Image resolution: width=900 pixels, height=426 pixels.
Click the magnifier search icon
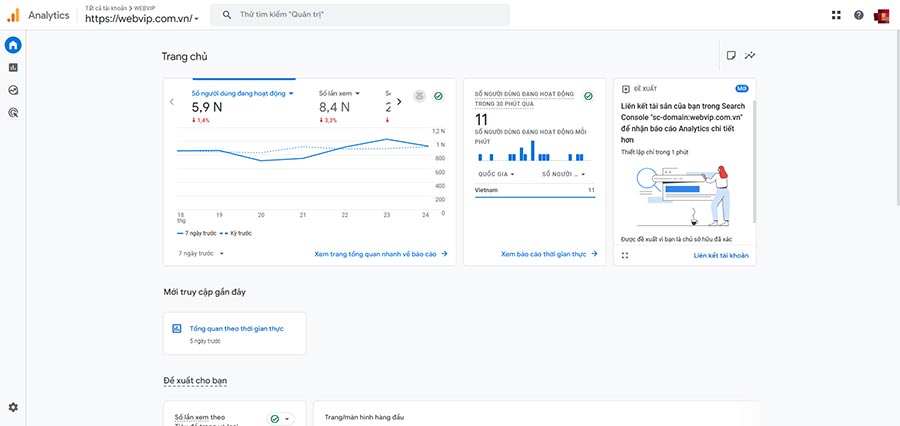click(x=227, y=15)
